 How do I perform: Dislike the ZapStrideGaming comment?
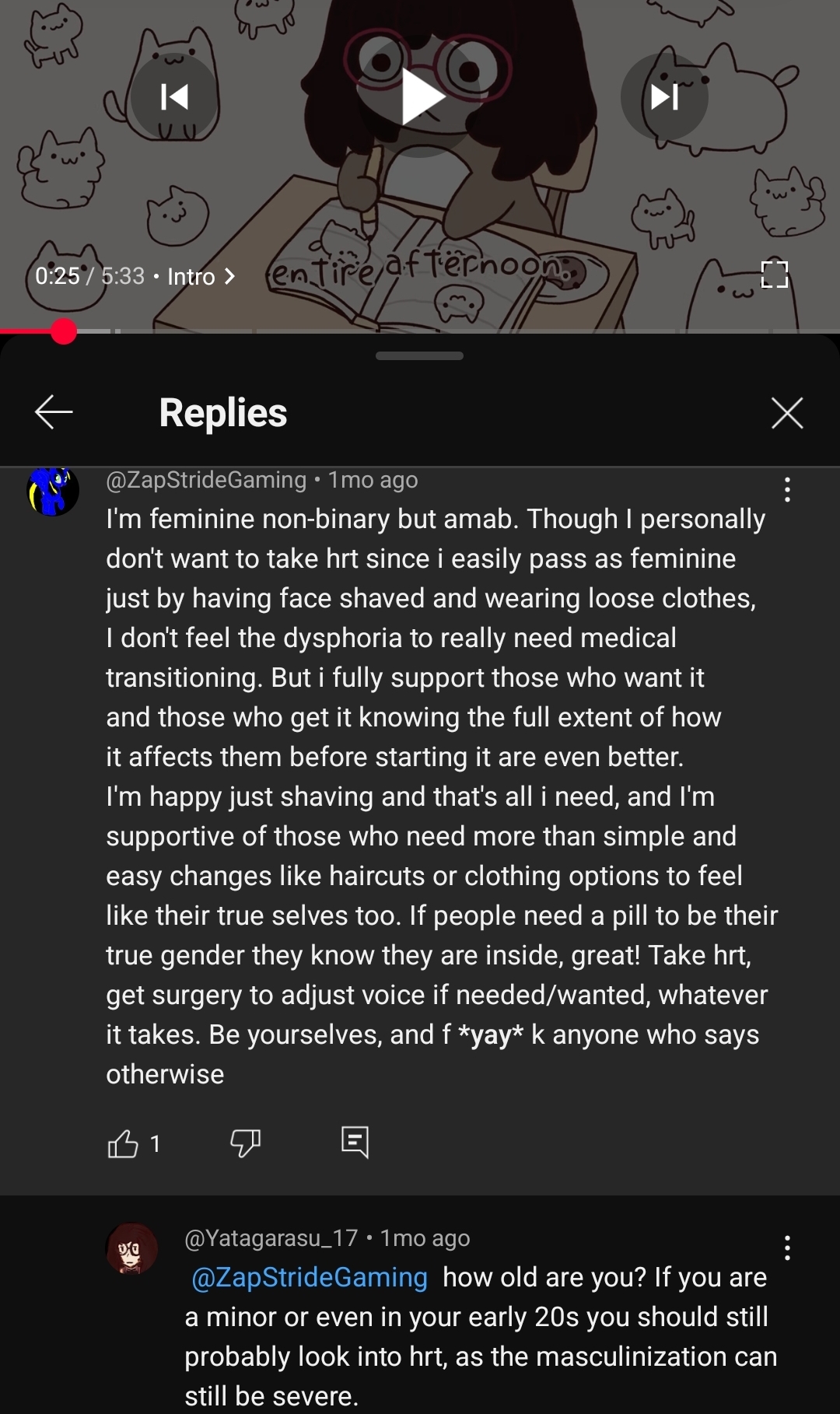[245, 1143]
